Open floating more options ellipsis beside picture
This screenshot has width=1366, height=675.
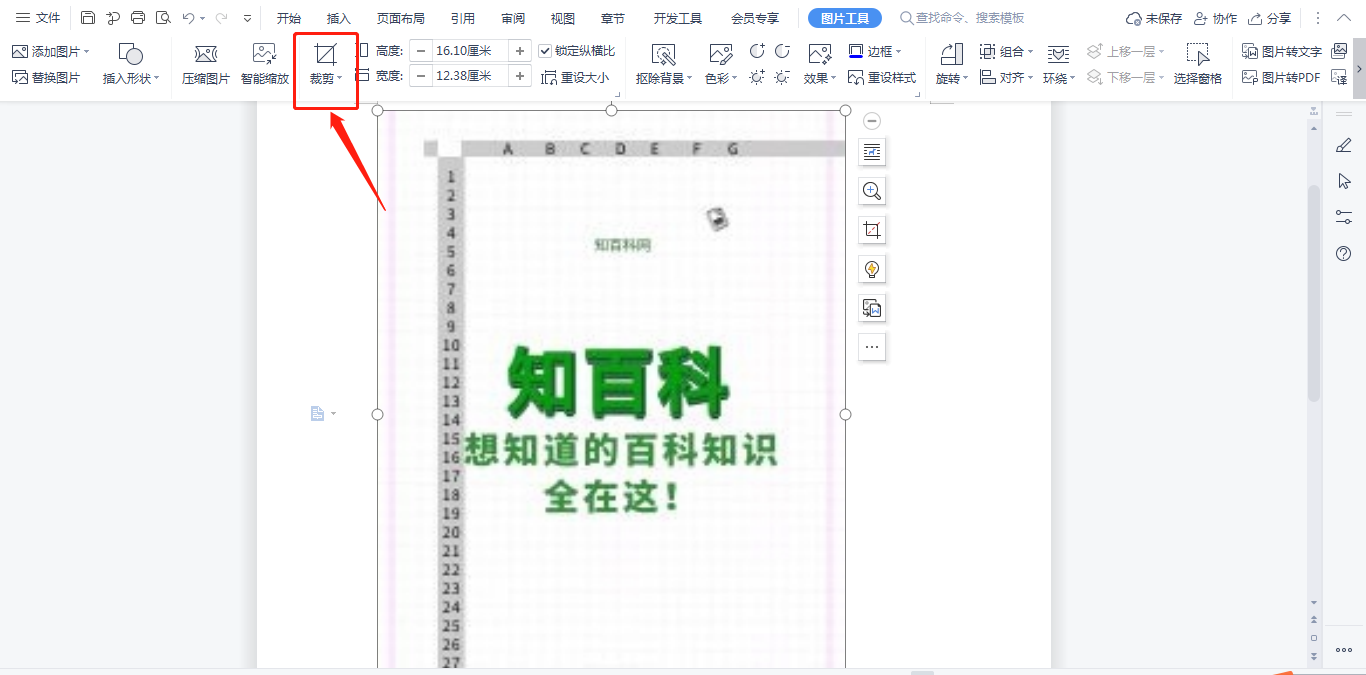point(872,347)
